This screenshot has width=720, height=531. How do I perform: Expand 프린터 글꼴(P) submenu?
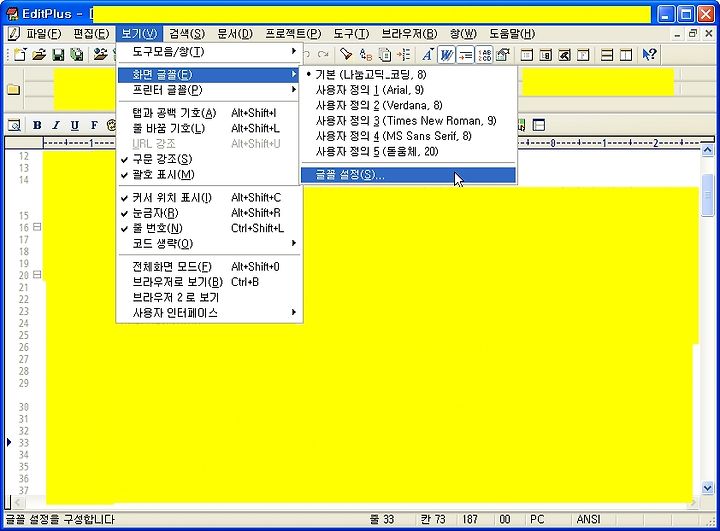click(x=209, y=90)
